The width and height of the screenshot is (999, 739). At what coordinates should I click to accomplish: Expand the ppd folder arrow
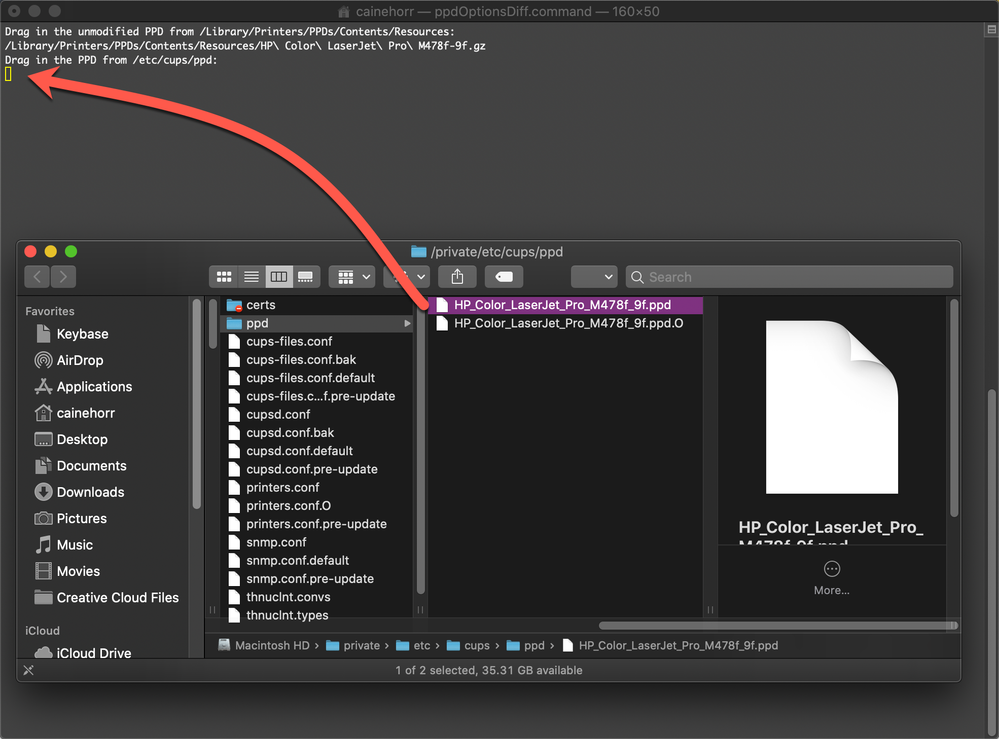click(x=407, y=324)
